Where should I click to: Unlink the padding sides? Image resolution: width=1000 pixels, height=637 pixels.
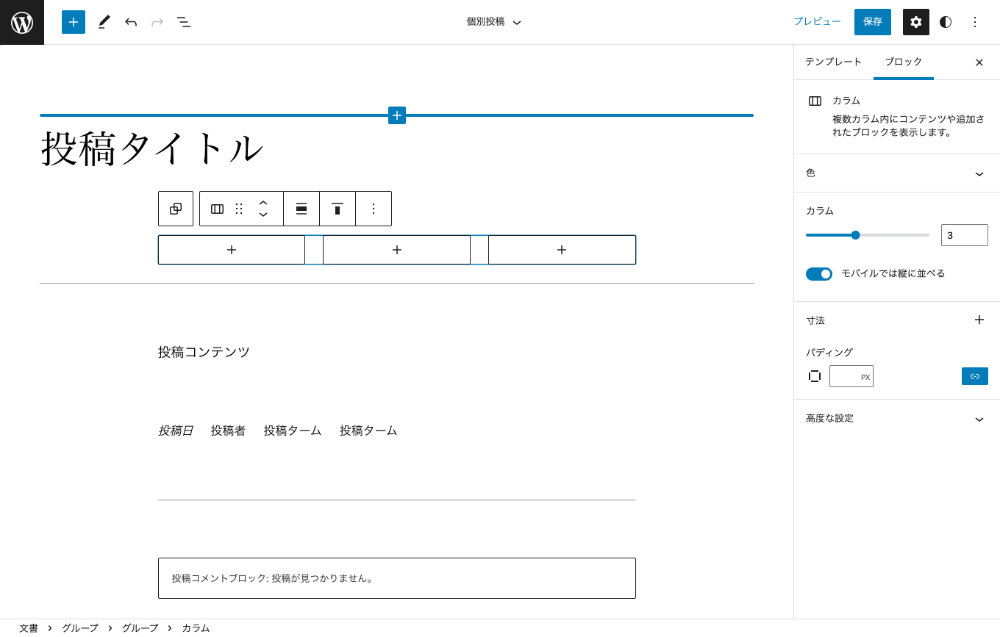click(974, 376)
